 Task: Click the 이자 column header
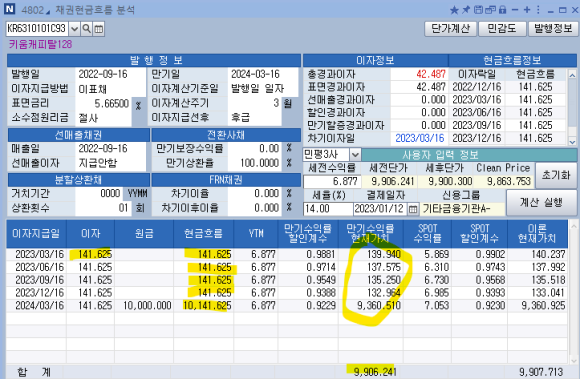[91, 234]
